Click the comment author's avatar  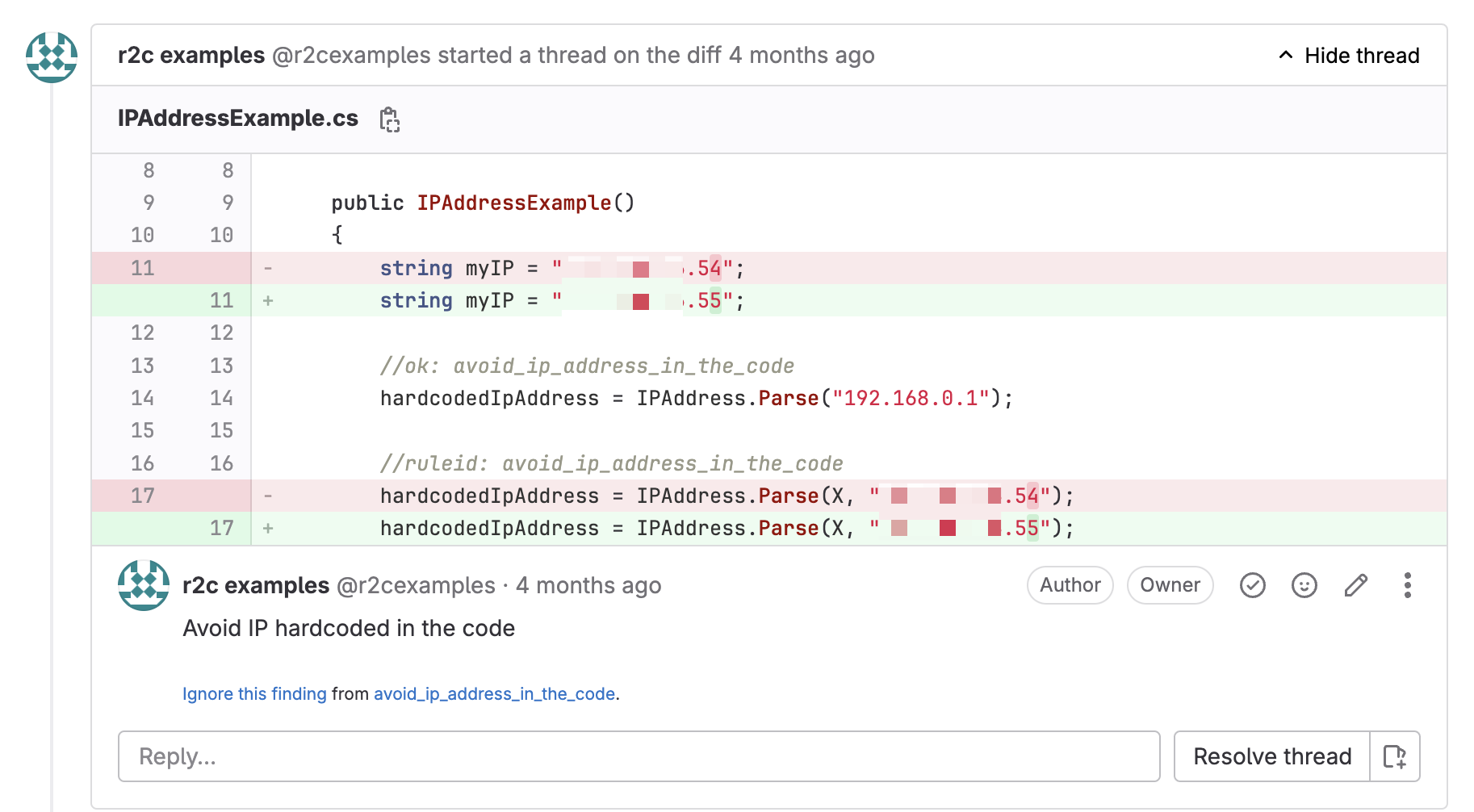tap(143, 585)
